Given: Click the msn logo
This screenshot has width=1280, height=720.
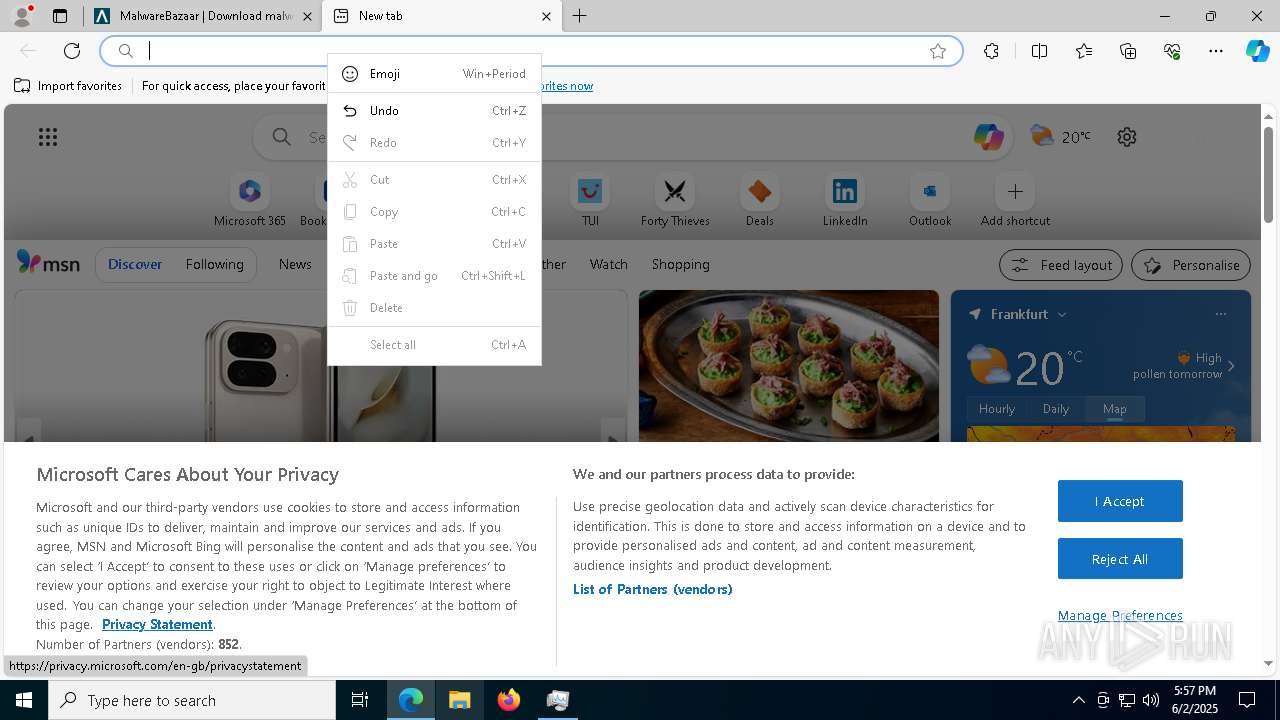Looking at the screenshot, I should point(48,263).
